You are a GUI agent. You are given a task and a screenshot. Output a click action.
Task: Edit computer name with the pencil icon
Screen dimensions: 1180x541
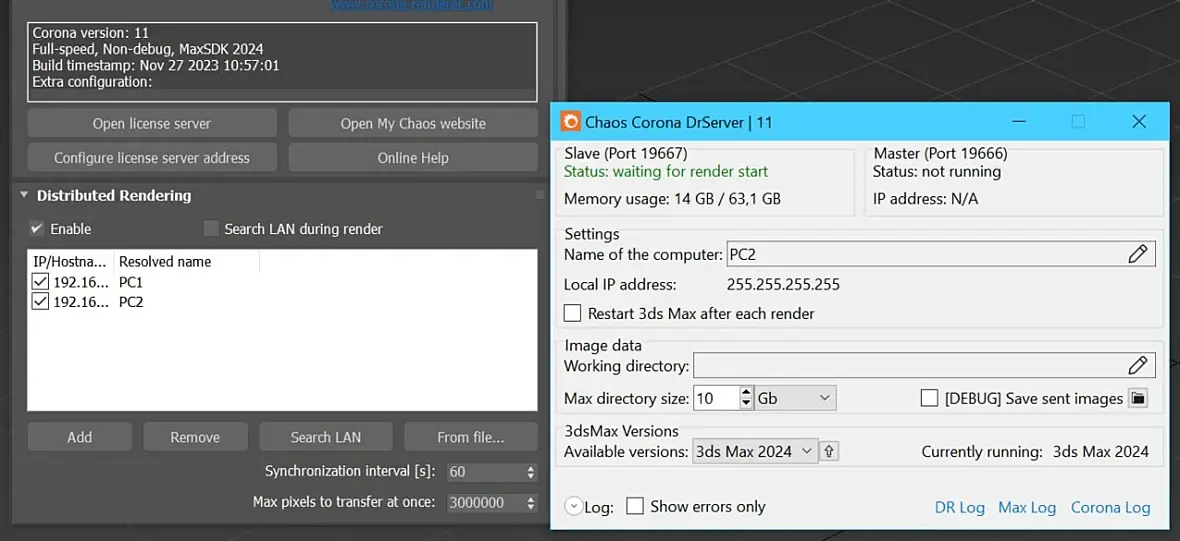(x=1138, y=254)
